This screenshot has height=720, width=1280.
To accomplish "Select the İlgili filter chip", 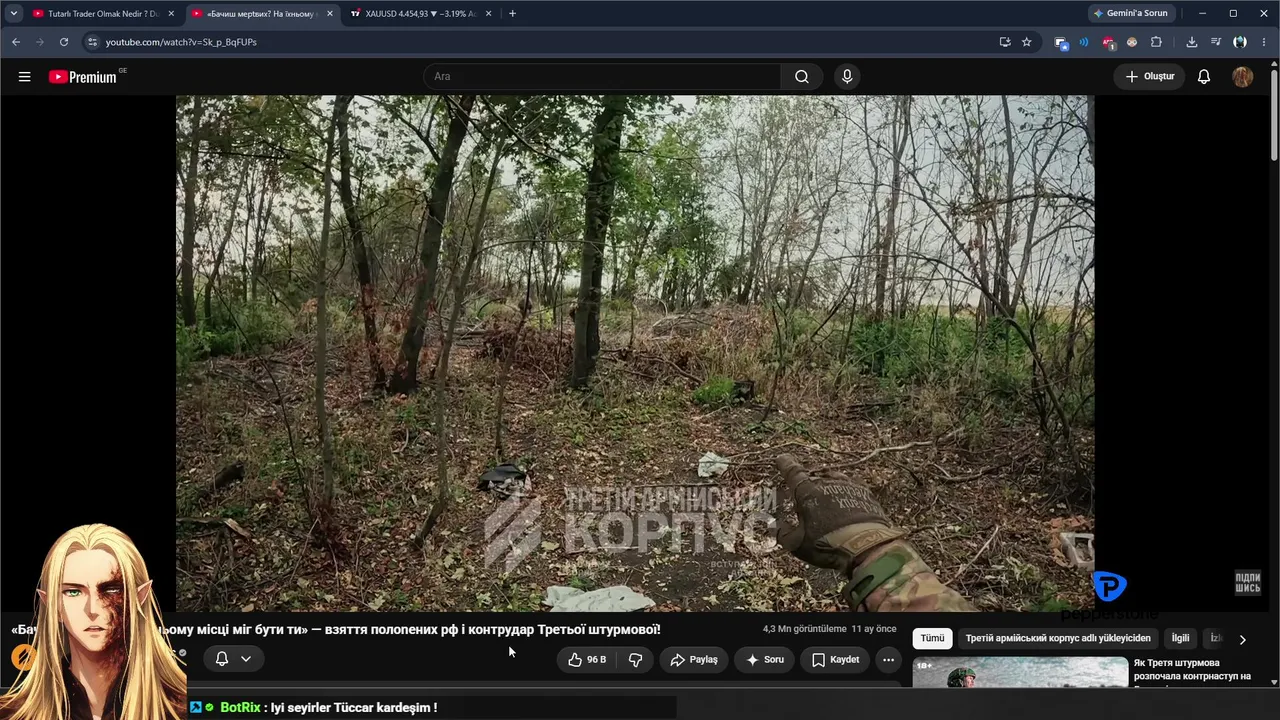I will point(1180,638).
